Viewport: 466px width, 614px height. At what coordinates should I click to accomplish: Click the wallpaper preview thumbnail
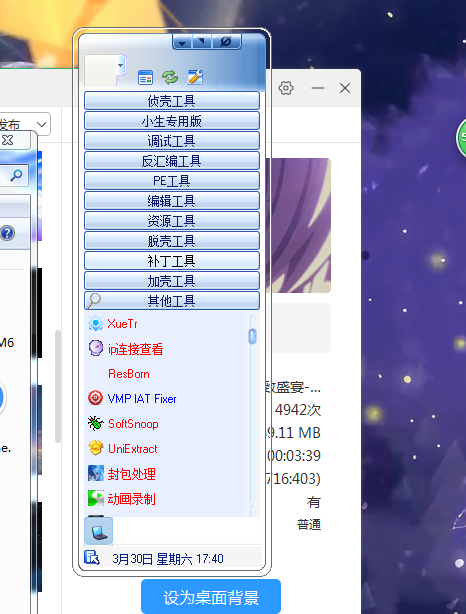298,225
